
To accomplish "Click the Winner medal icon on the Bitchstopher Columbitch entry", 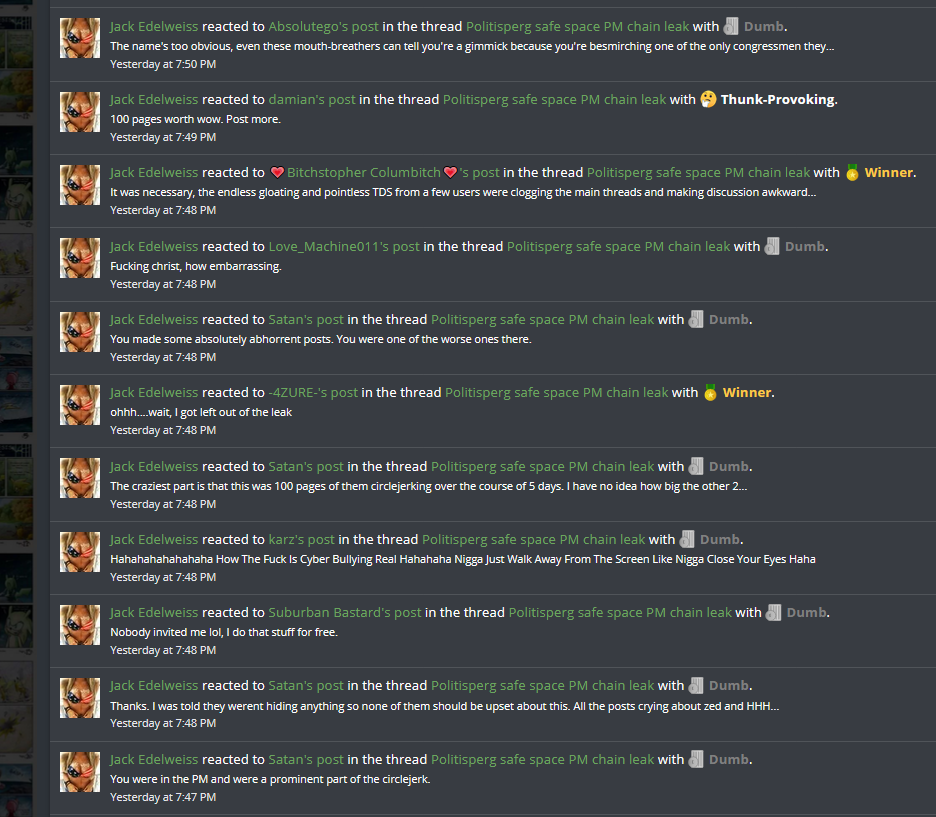I will (852, 172).
